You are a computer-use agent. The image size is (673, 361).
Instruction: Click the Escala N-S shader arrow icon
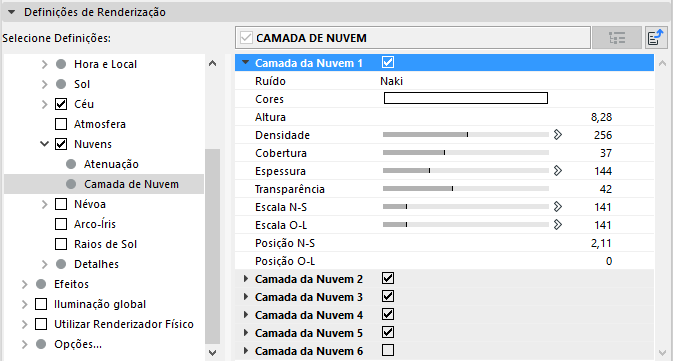[558, 207]
